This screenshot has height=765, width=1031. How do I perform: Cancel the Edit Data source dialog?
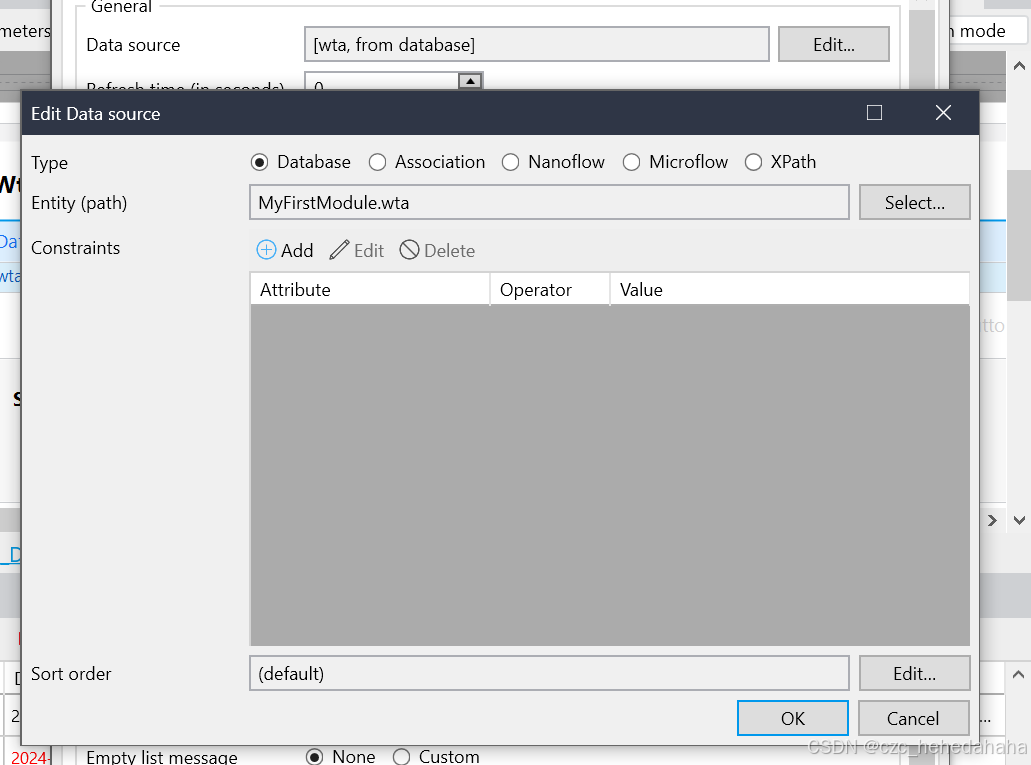coord(913,717)
